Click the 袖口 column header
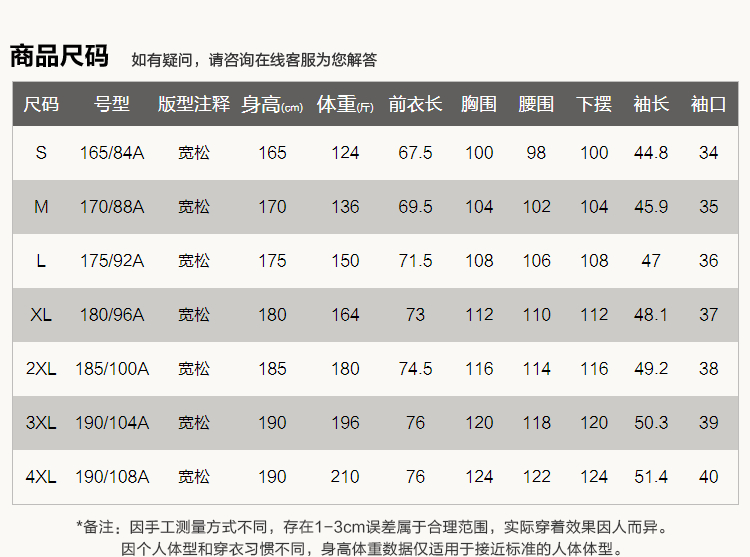 (708, 104)
